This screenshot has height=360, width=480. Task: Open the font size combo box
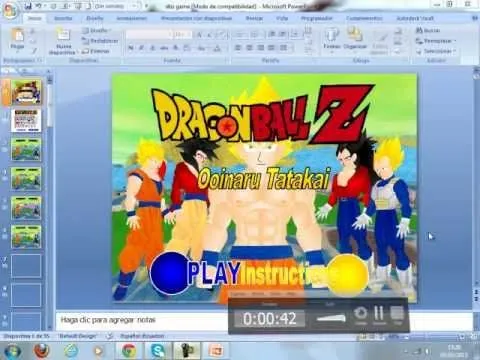tap(183, 34)
